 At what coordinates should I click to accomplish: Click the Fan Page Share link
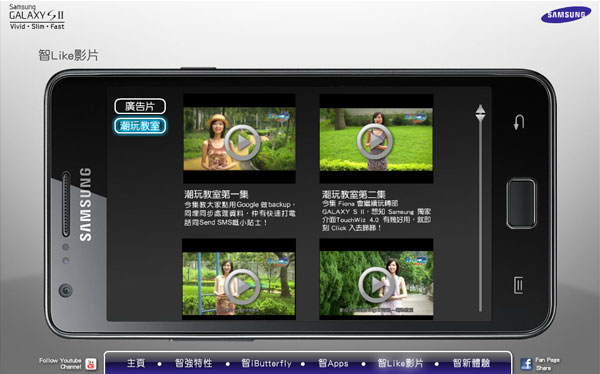pos(547,364)
